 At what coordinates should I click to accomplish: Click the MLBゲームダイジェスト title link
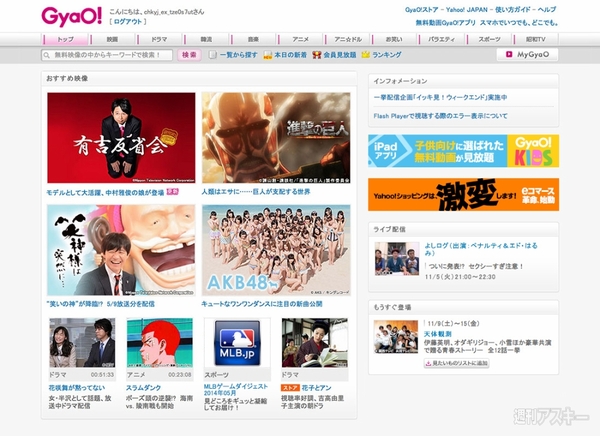(x=236, y=390)
